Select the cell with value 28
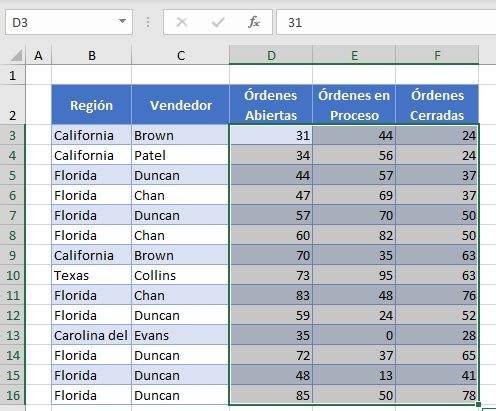The height and width of the screenshot is (411, 496). [x=437, y=335]
